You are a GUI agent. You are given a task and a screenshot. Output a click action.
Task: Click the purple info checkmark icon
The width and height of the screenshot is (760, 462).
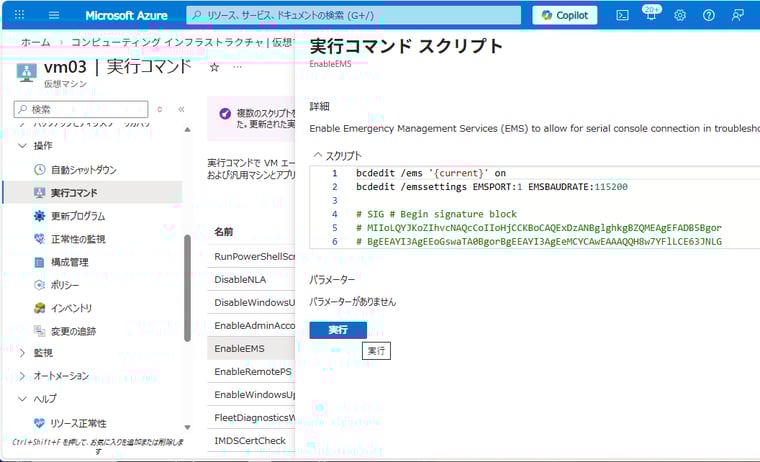pyautogui.click(x=225, y=113)
